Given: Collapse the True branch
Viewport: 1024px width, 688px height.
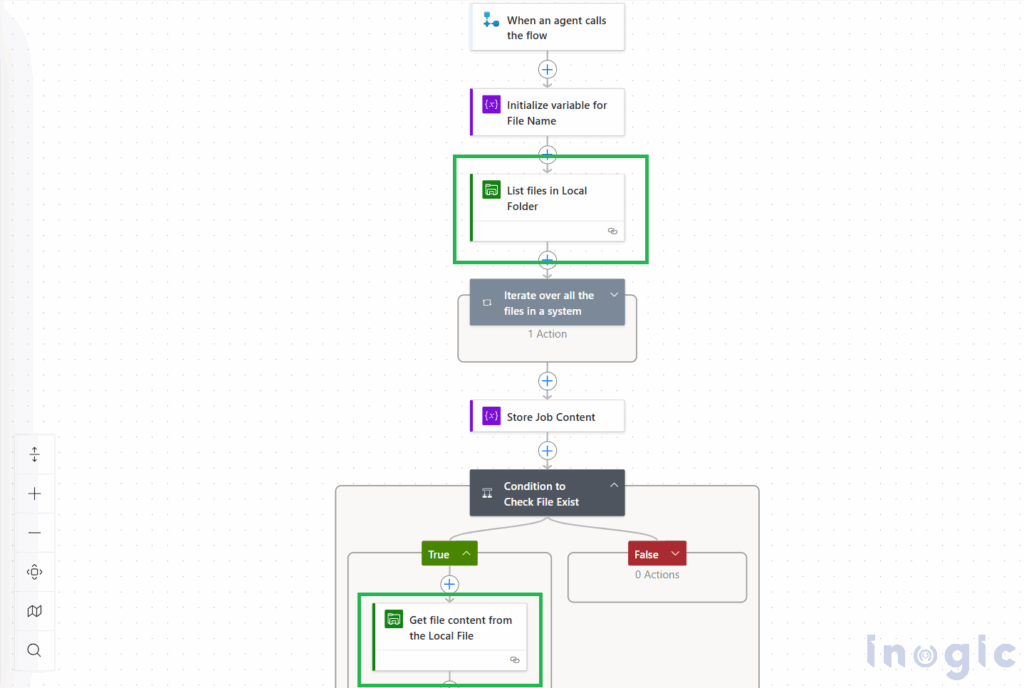Looking at the screenshot, I should point(466,554).
